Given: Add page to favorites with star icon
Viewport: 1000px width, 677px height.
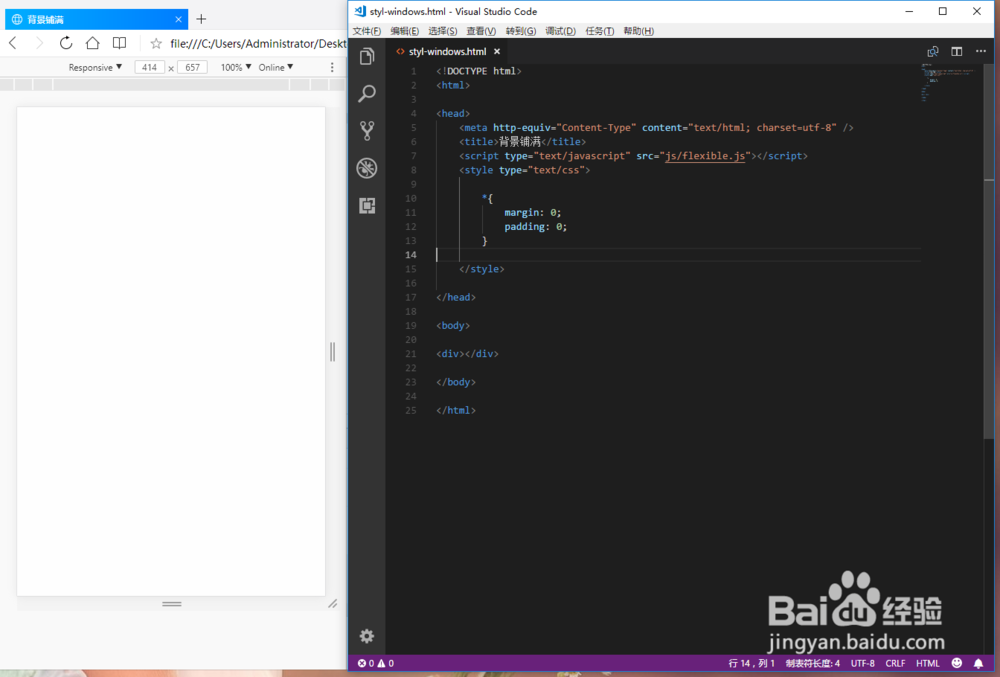Looking at the screenshot, I should point(156,43).
